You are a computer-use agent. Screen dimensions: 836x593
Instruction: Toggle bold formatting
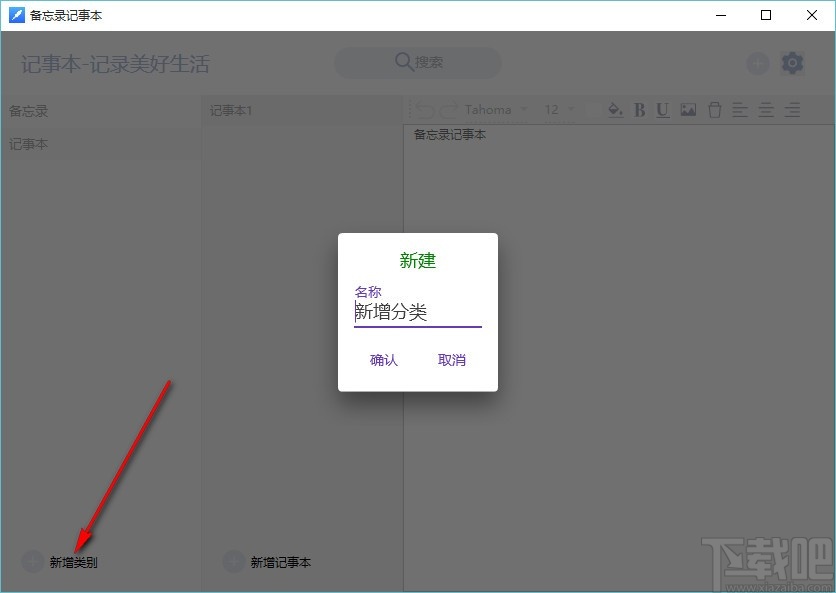(640, 110)
